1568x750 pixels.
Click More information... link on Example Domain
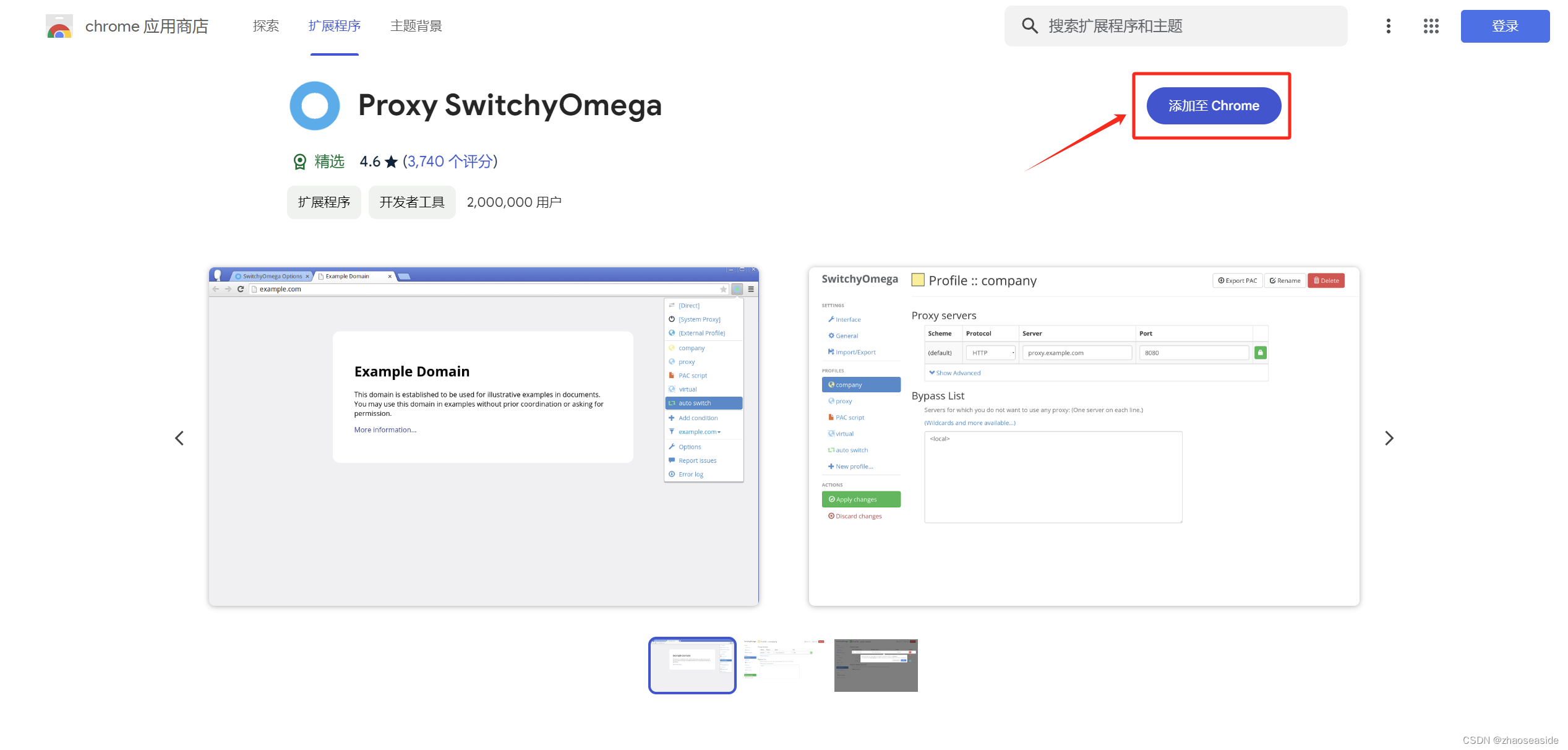385,430
